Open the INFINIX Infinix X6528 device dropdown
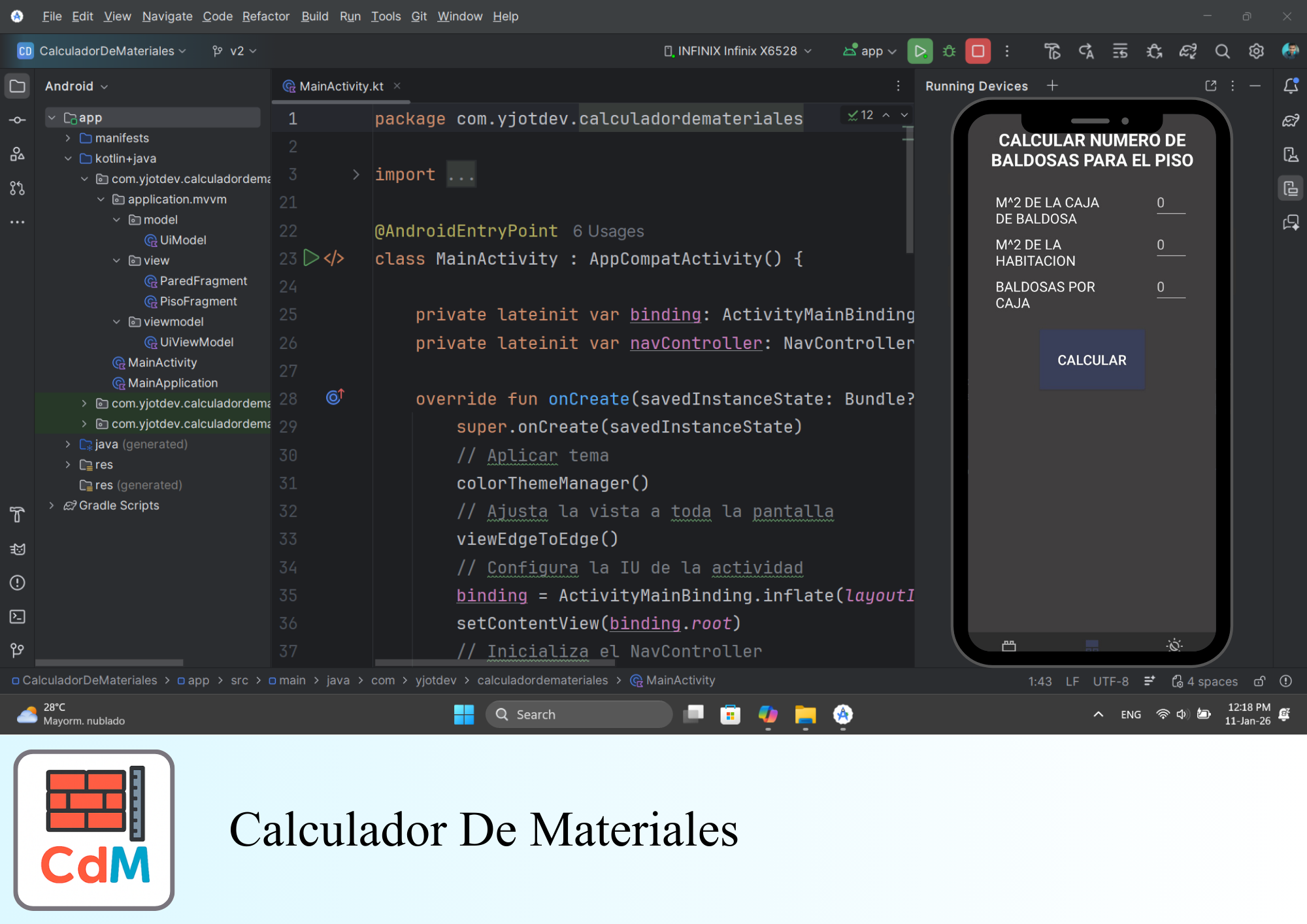1307x924 pixels. pyautogui.click(x=737, y=51)
